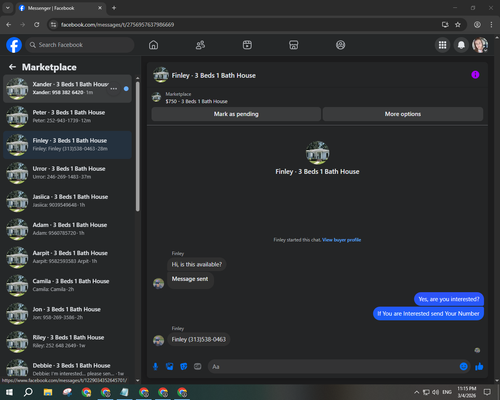The width and height of the screenshot is (500, 400).
Task: Click the ENG language indicator
Action: 447,392
